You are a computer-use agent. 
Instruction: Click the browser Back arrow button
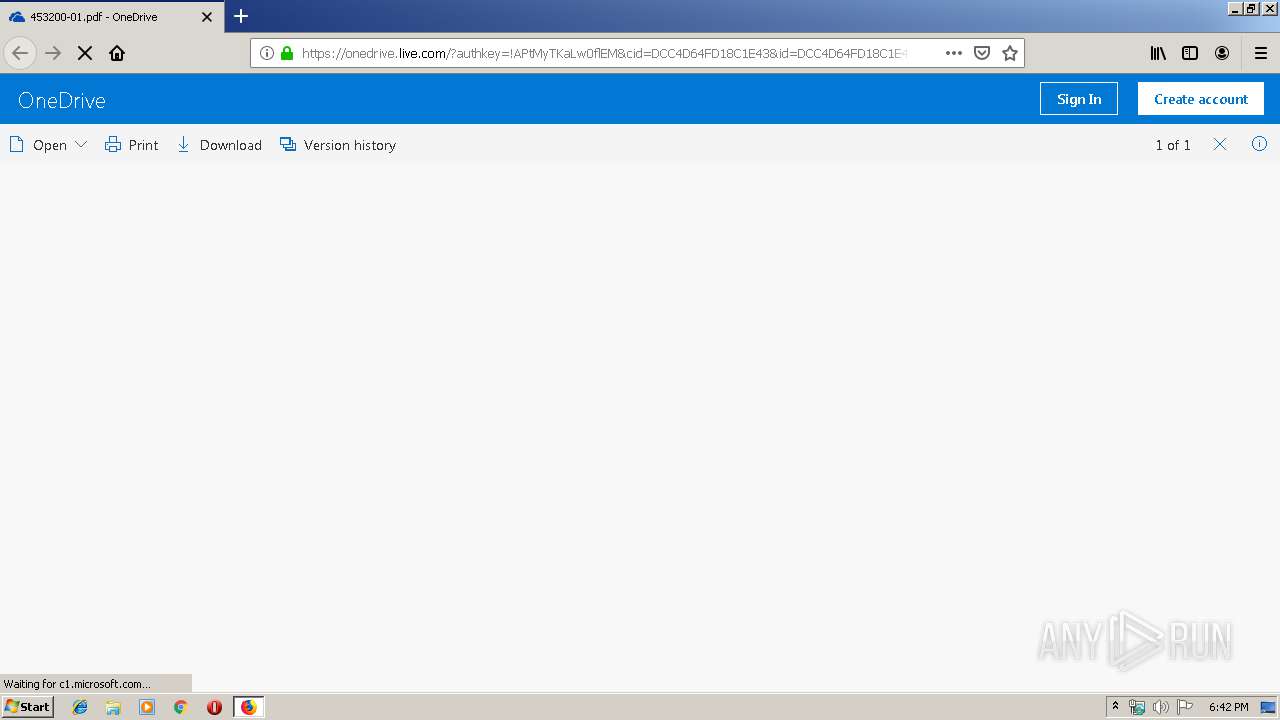pyautogui.click(x=20, y=53)
